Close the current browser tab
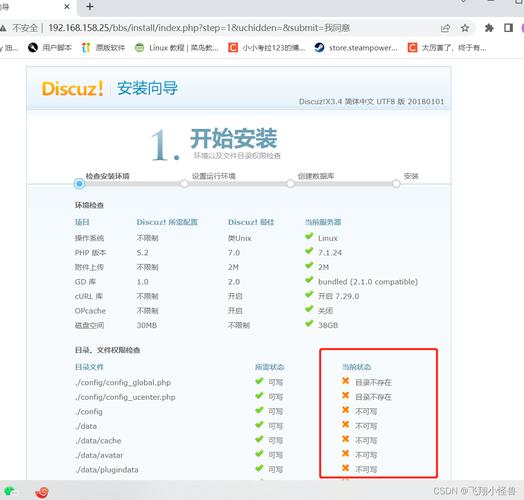The width and height of the screenshot is (524, 500). (x=67, y=6)
